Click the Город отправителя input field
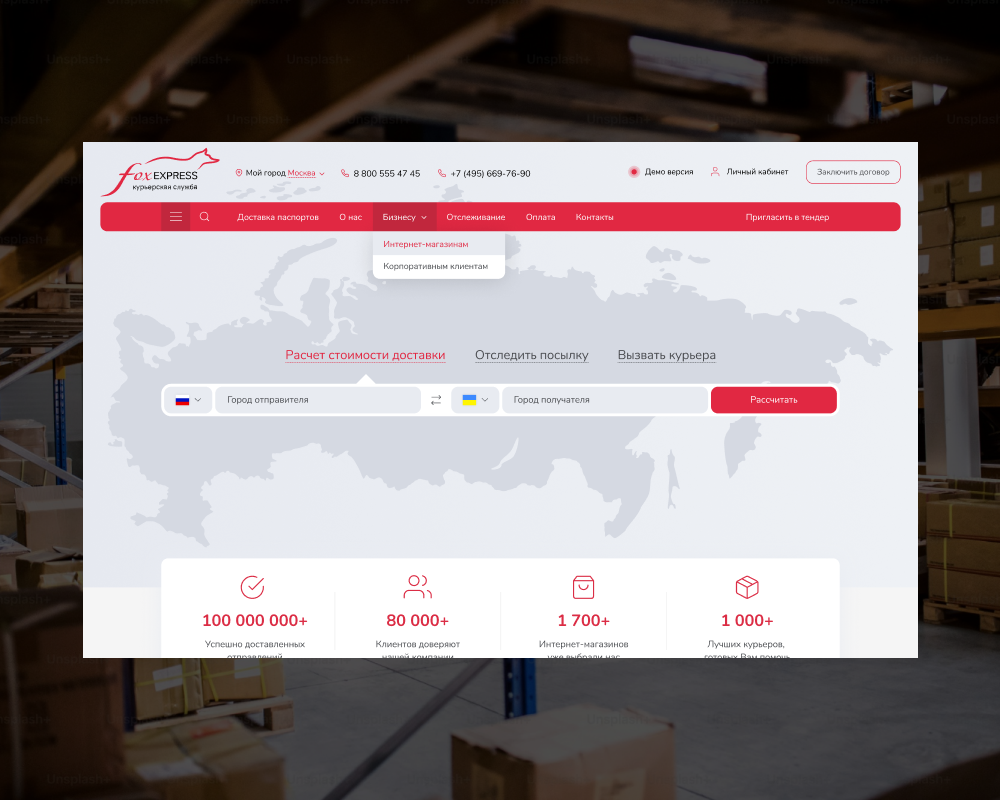1000x800 pixels. pyautogui.click(x=318, y=400)
